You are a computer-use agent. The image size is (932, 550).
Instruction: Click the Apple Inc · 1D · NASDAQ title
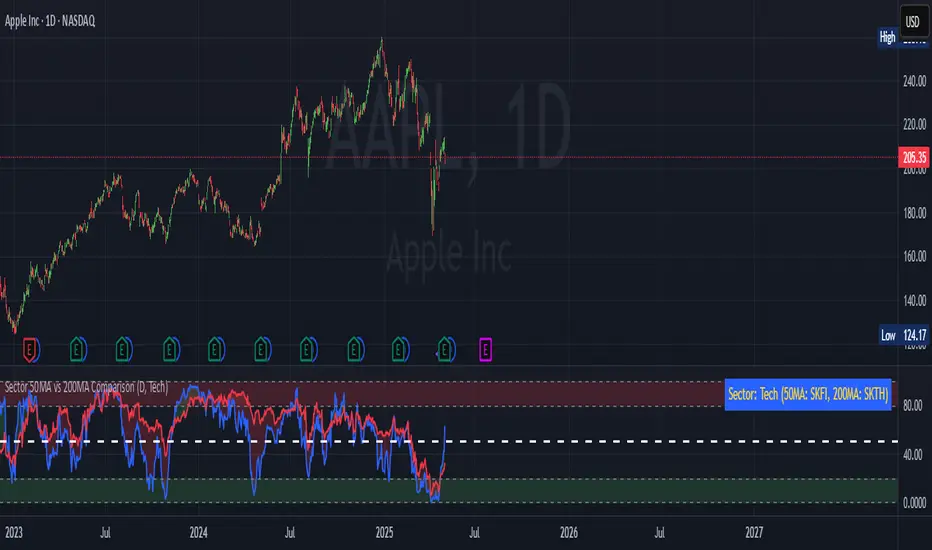50,21
